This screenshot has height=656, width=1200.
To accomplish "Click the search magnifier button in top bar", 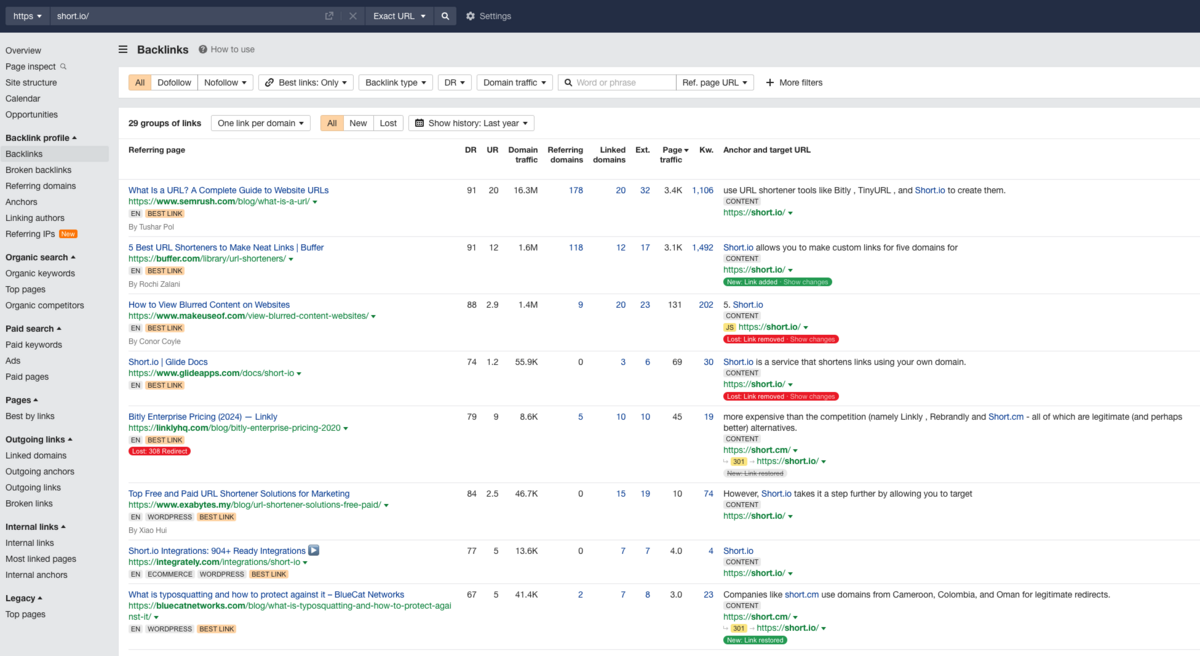I will coord(445,16).
